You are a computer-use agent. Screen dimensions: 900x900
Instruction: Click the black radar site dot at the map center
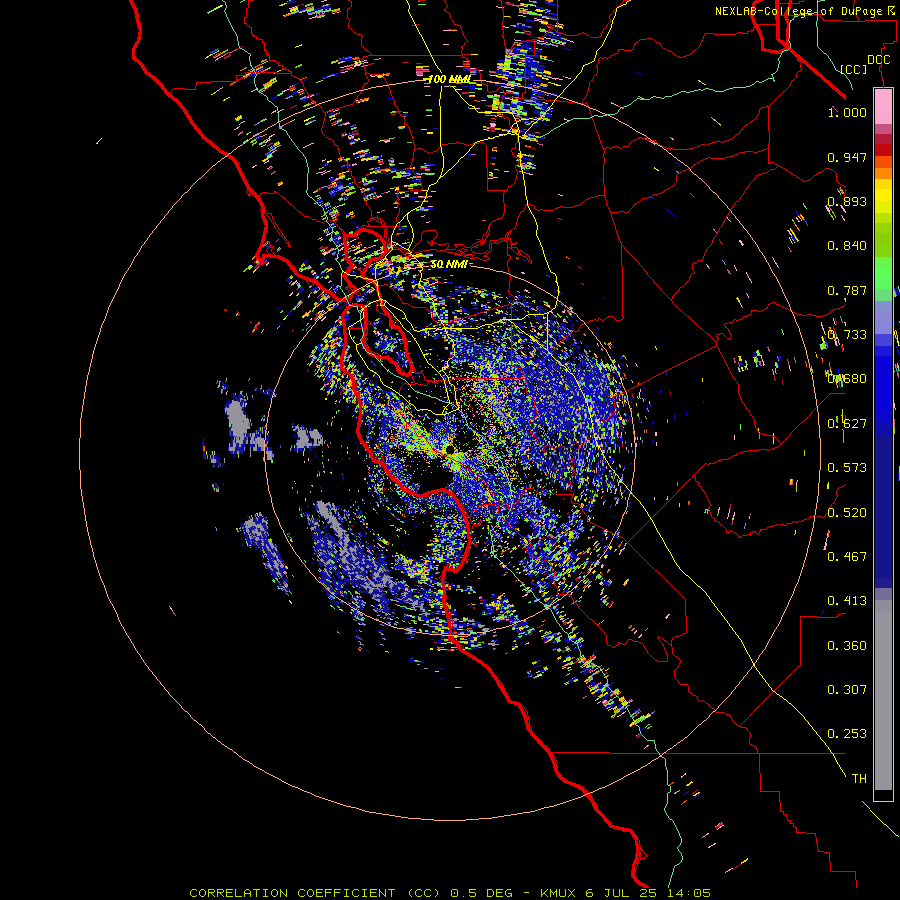click(449, 449)
